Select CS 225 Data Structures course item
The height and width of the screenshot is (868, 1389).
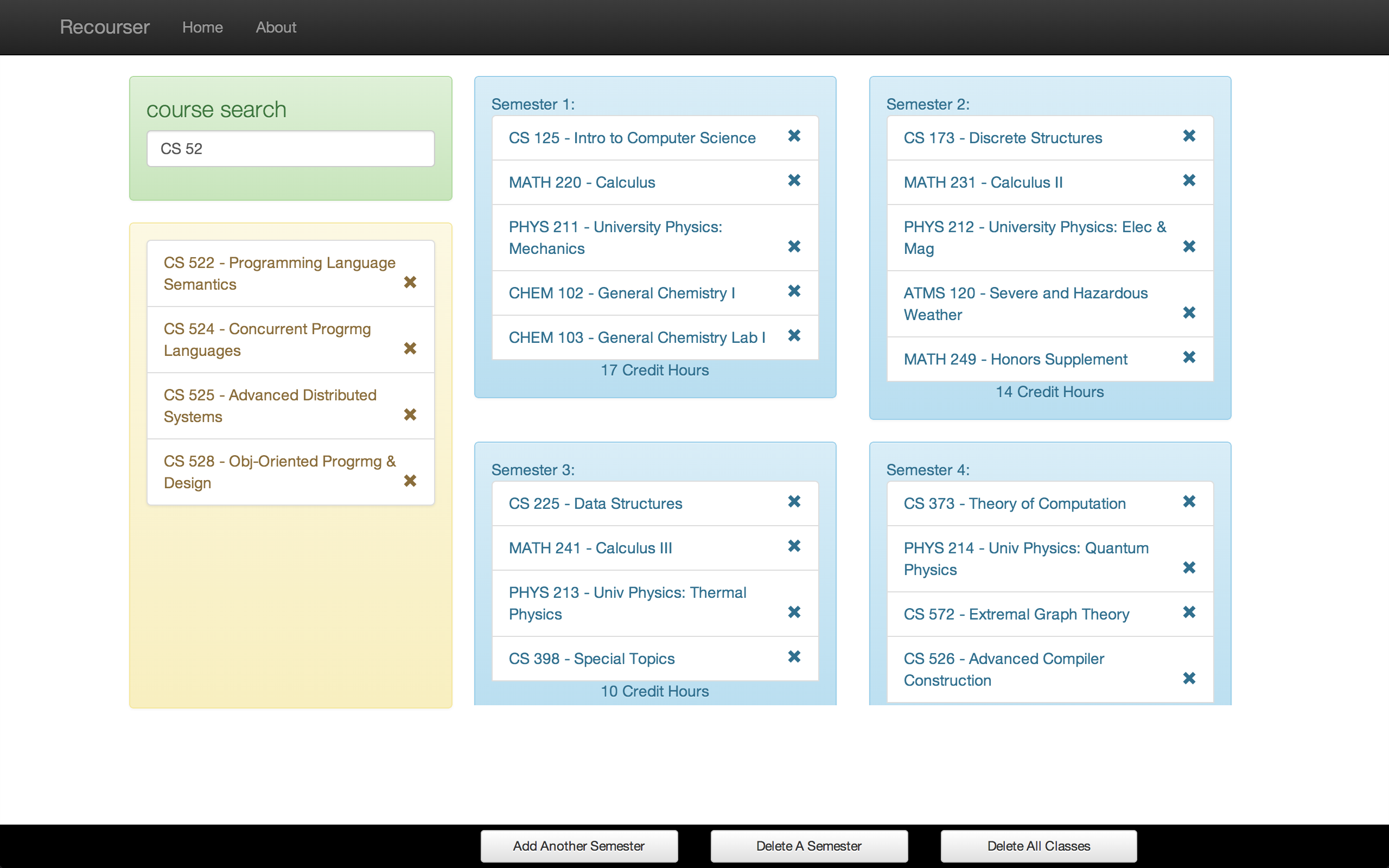point(595,503)
